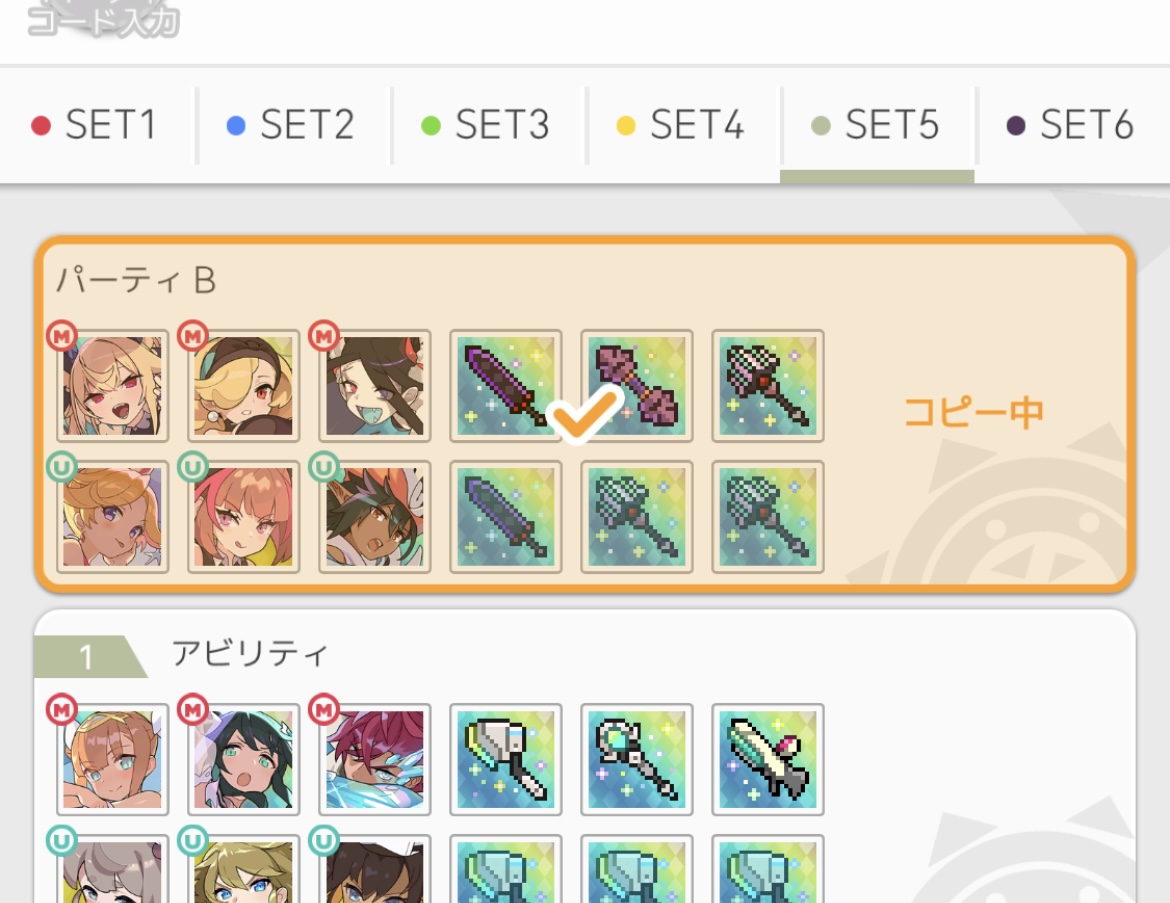Click the コピー中 label
The width and height of the screenshot is (1170, 903).
click(x=973, y=412)
